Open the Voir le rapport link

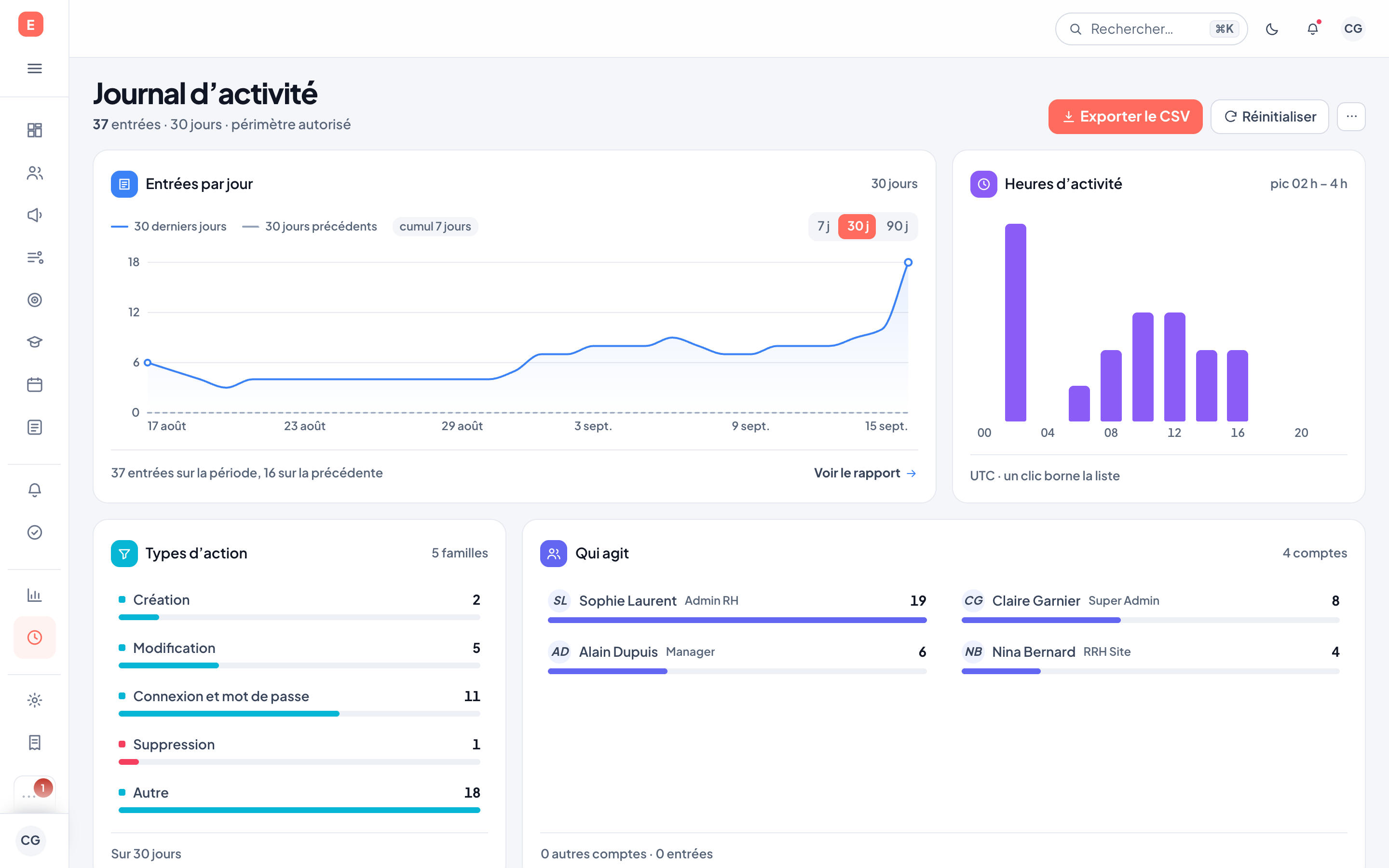(x=865, y=473)
